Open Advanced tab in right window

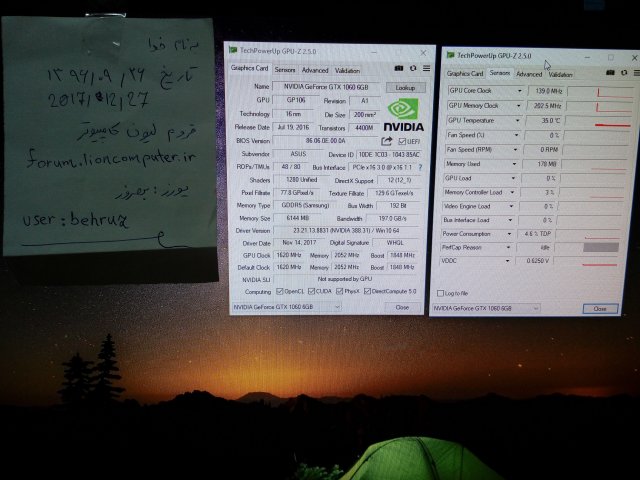click(529, 74)
